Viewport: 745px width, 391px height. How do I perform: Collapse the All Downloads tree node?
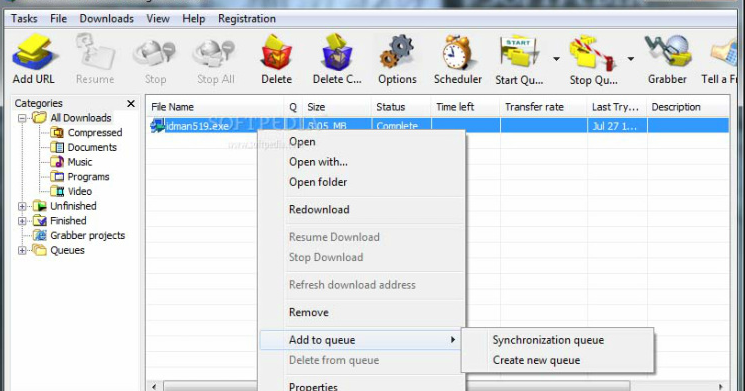(22, 118)
